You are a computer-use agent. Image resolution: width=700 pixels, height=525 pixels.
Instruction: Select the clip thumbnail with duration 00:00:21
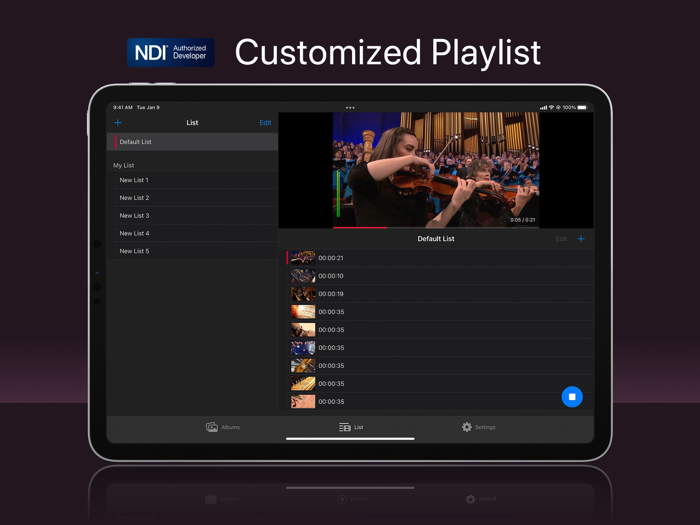303,258
